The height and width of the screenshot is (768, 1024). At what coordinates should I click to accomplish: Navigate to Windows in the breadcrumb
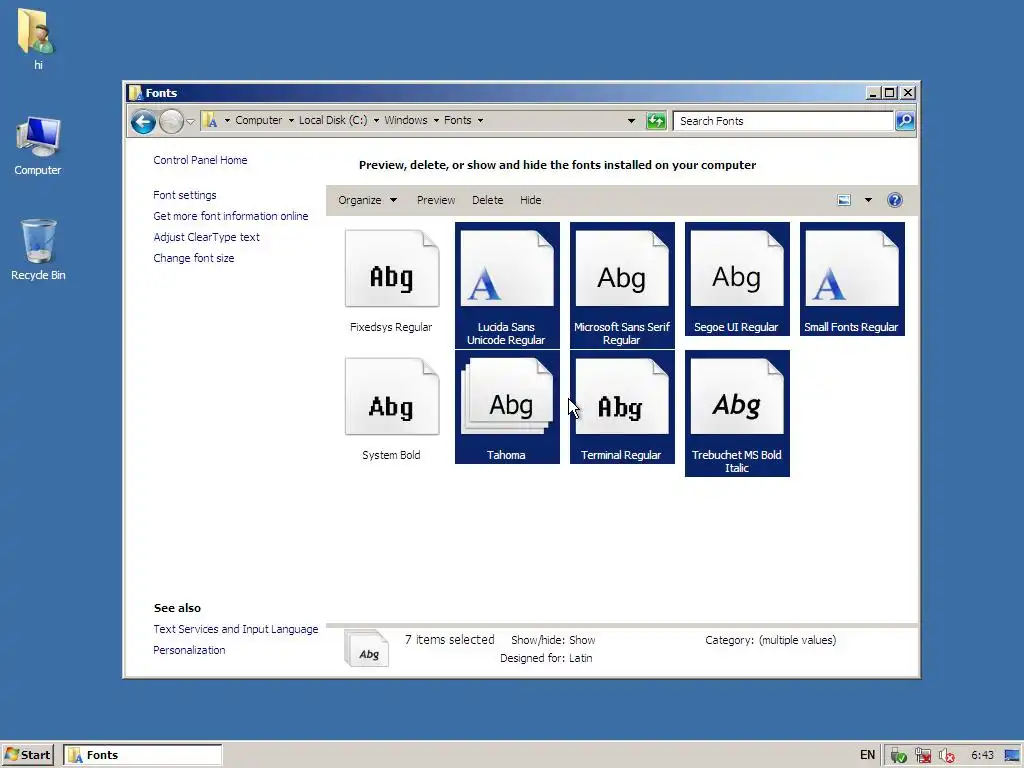(x=406, y=120)
